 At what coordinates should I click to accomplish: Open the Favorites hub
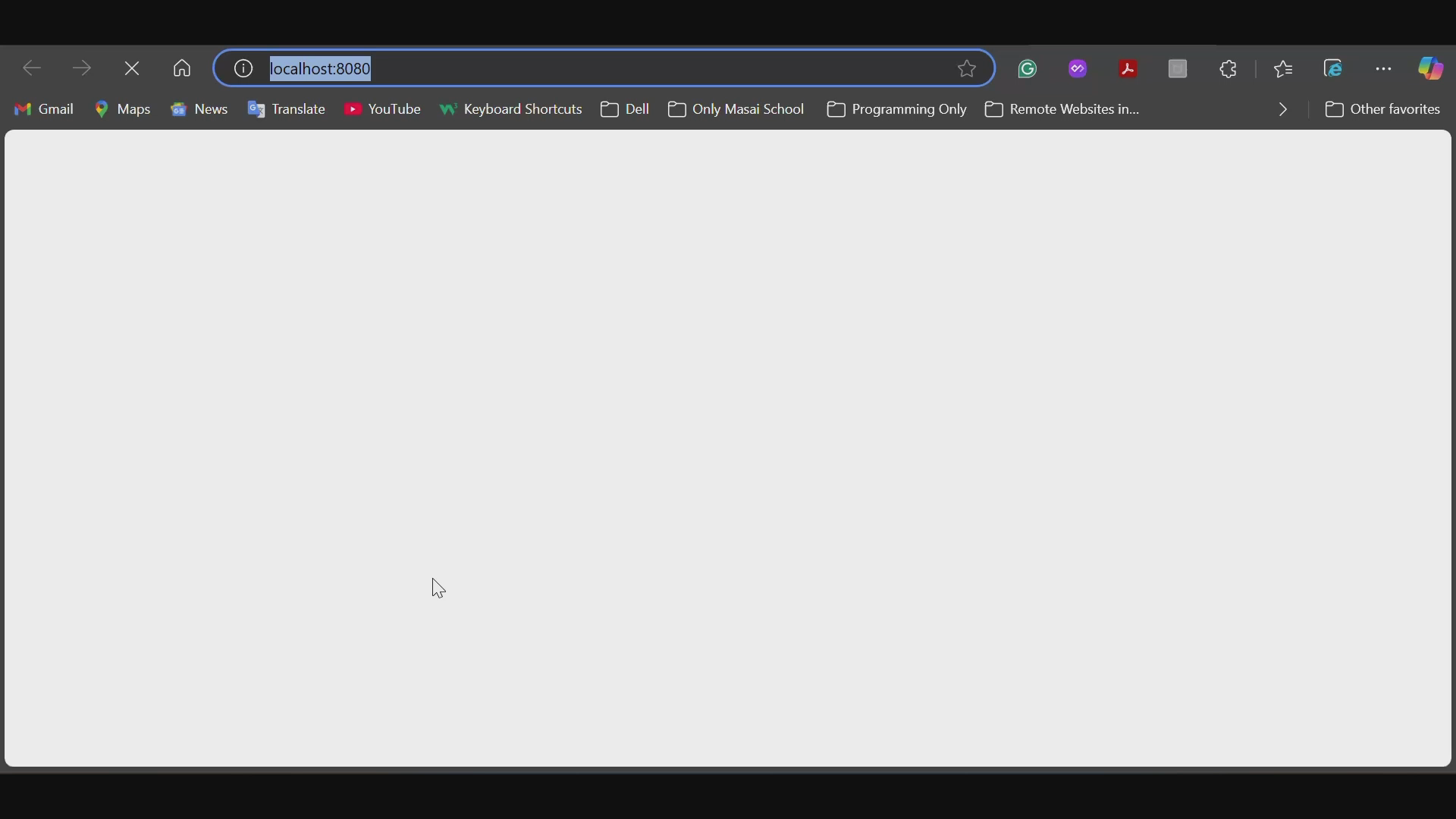(x=1285, y=69)
